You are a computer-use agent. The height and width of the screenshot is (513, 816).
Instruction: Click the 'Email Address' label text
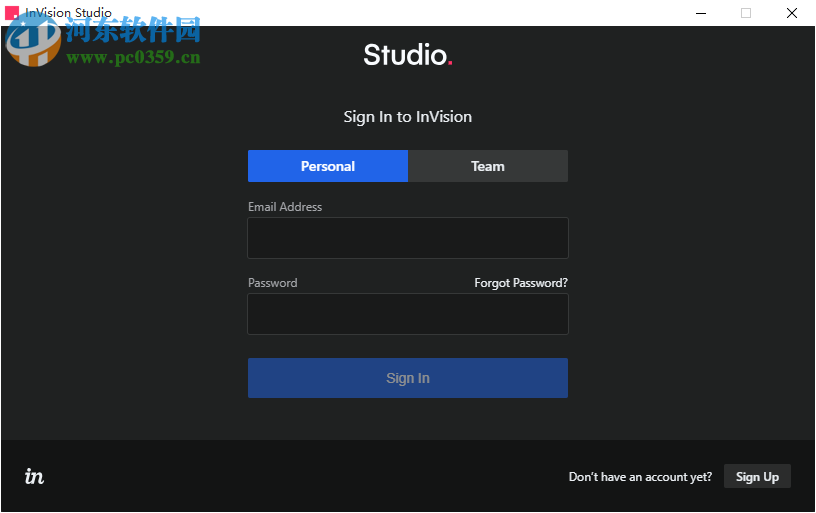coord(285,207)
